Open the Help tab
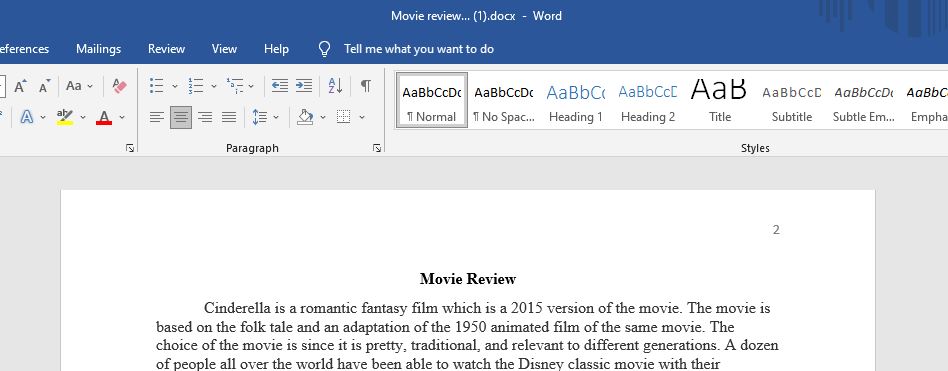The image size is (948, 371). coord(276,49)
